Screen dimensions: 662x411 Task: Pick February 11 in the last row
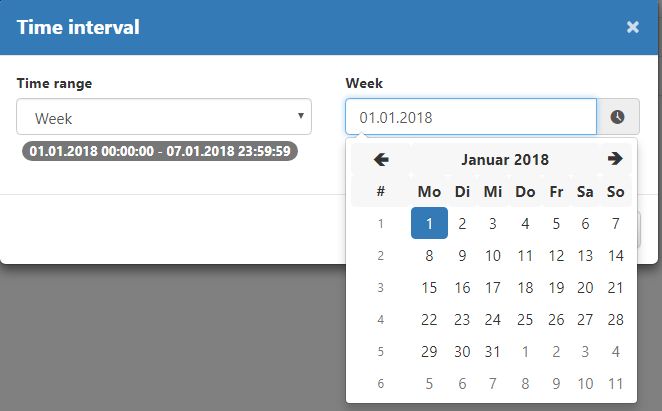616,384
